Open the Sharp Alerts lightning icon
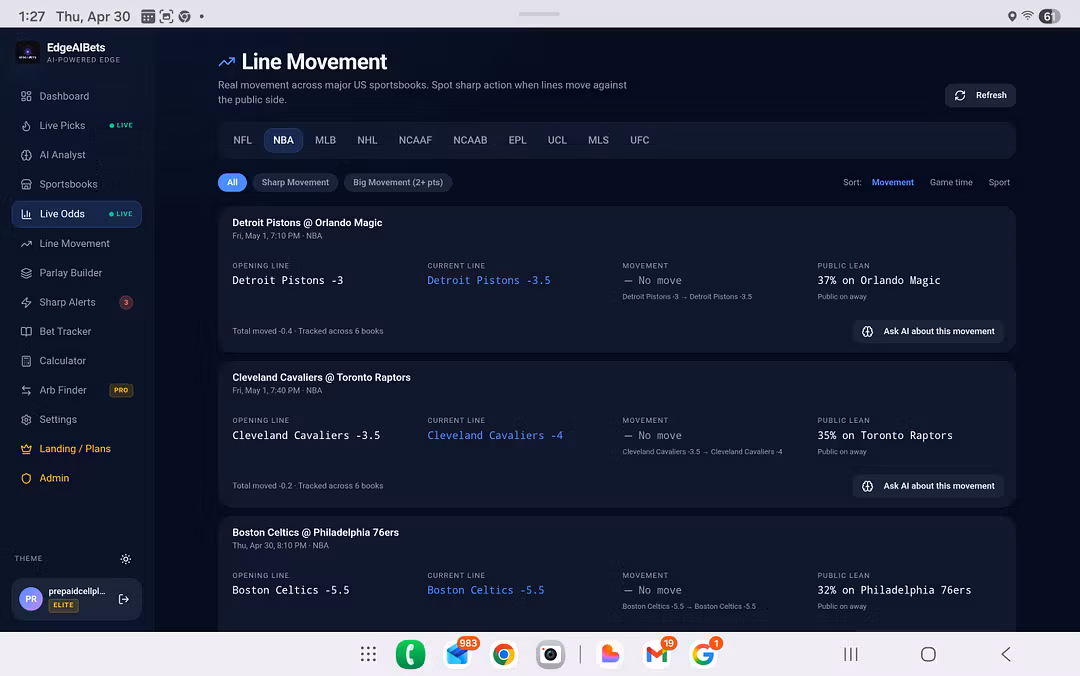The image size is (1080, 676). click(26, 302)
